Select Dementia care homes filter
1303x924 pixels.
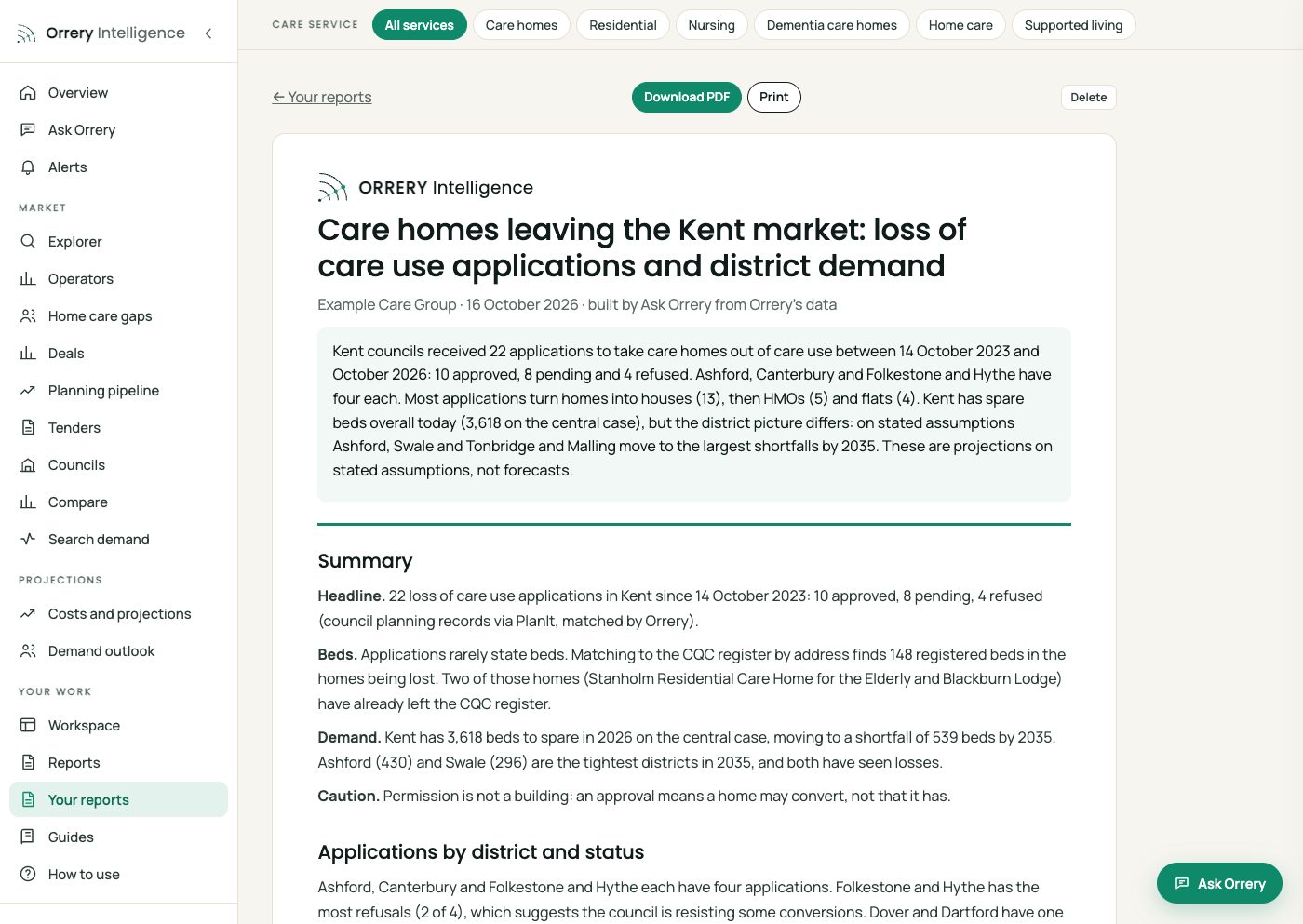(x=832, y=25)
